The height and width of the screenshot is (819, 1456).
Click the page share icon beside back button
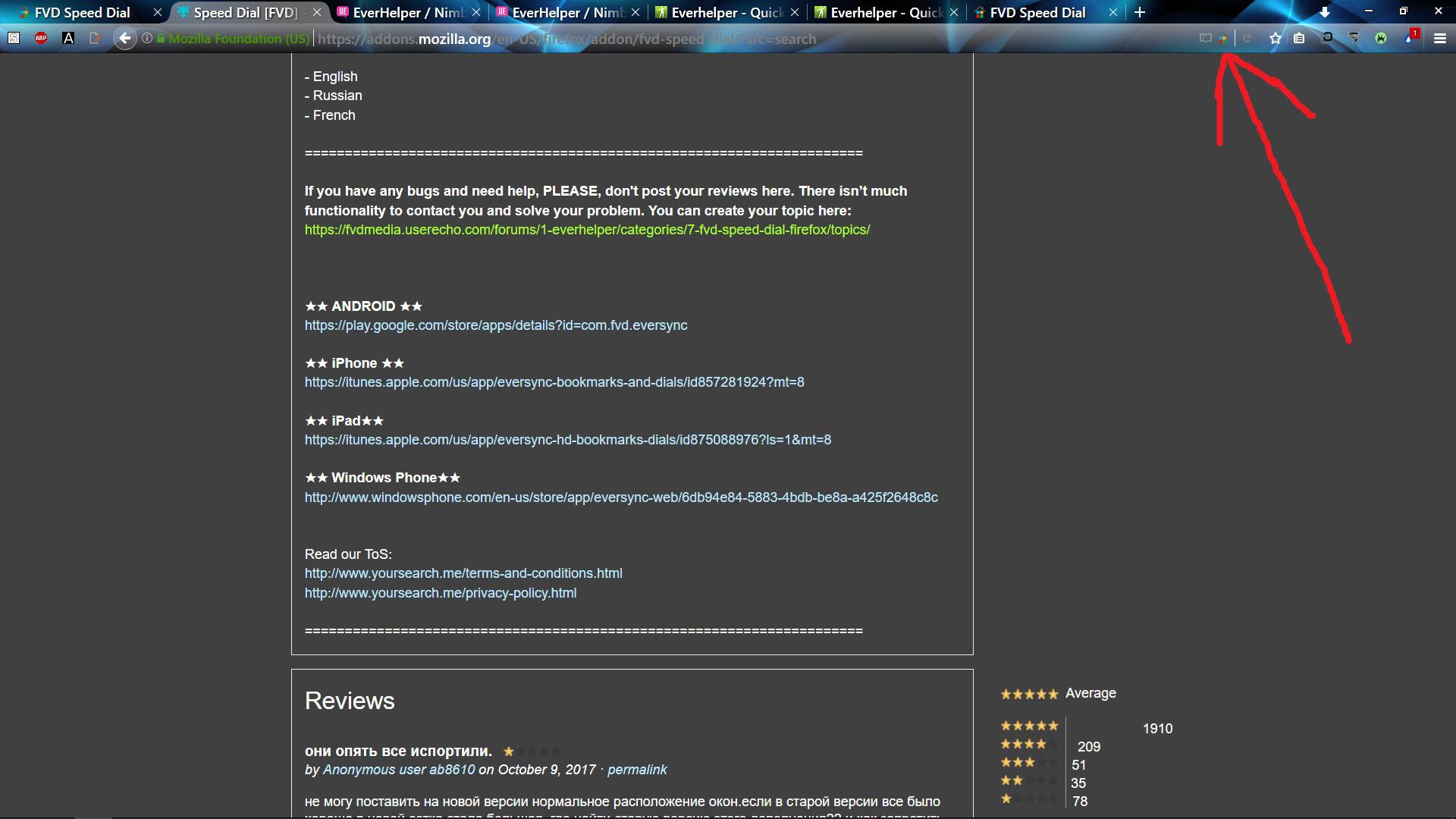[x=95, y=38]
